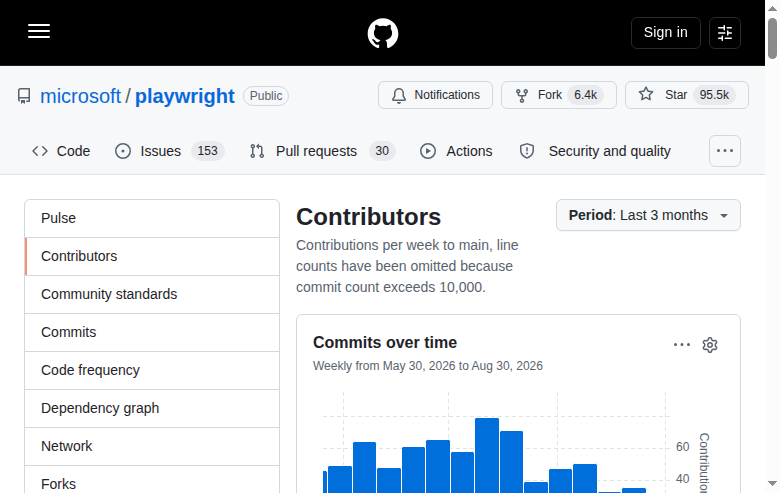Open chart ellipsis options menu
Viewport: 780px width, 493px height.
click(682, 345)
